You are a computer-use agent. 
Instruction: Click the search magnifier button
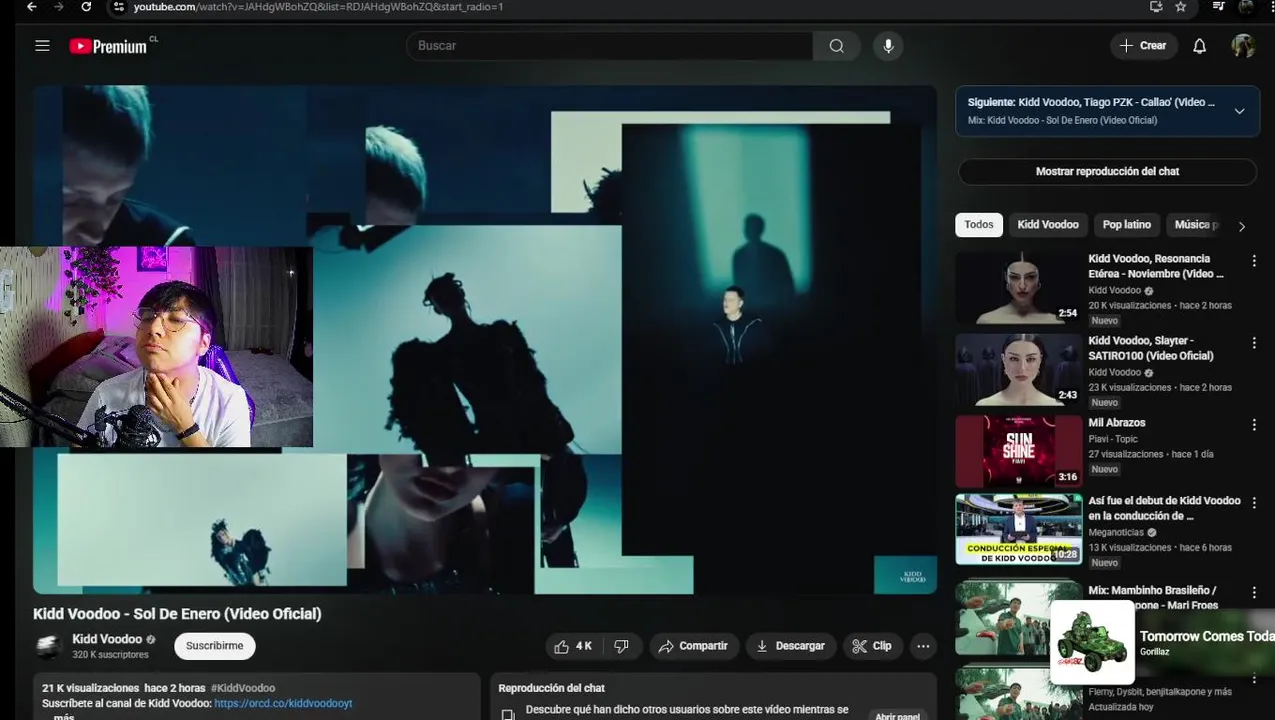click(836, 46)
